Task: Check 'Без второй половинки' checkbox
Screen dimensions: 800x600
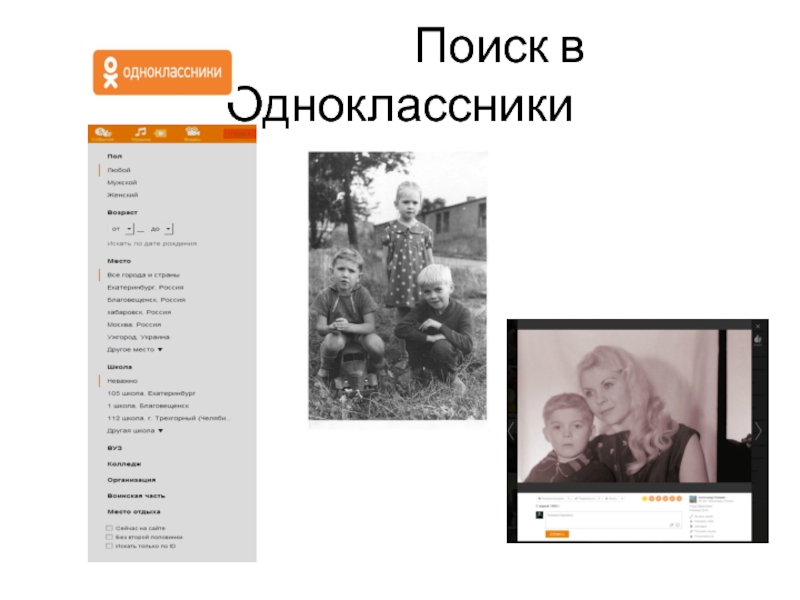Action: 109,537
